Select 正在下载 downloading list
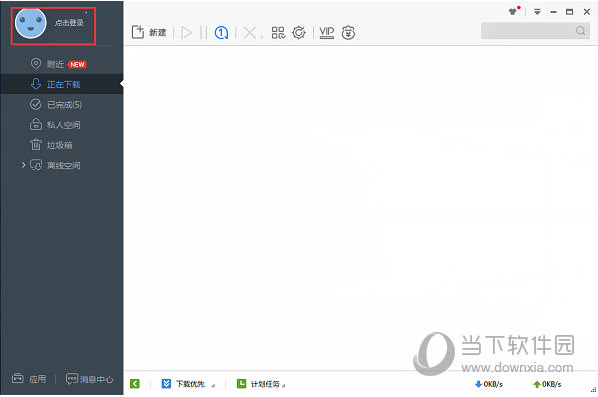Screen dimensions: 598x397 pos(61,84)
